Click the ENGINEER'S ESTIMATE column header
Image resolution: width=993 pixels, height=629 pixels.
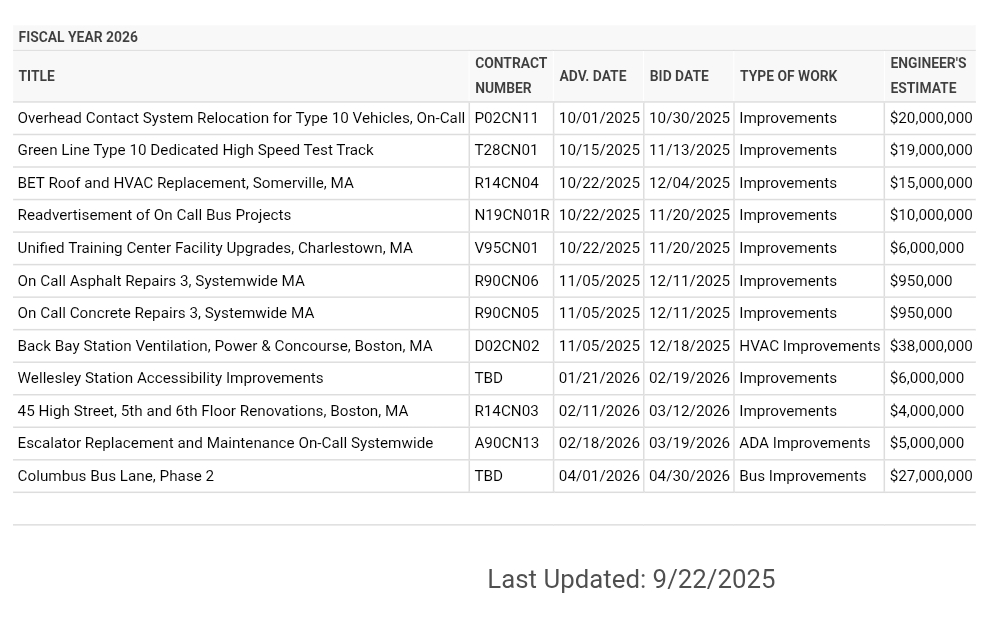[928, 76]
